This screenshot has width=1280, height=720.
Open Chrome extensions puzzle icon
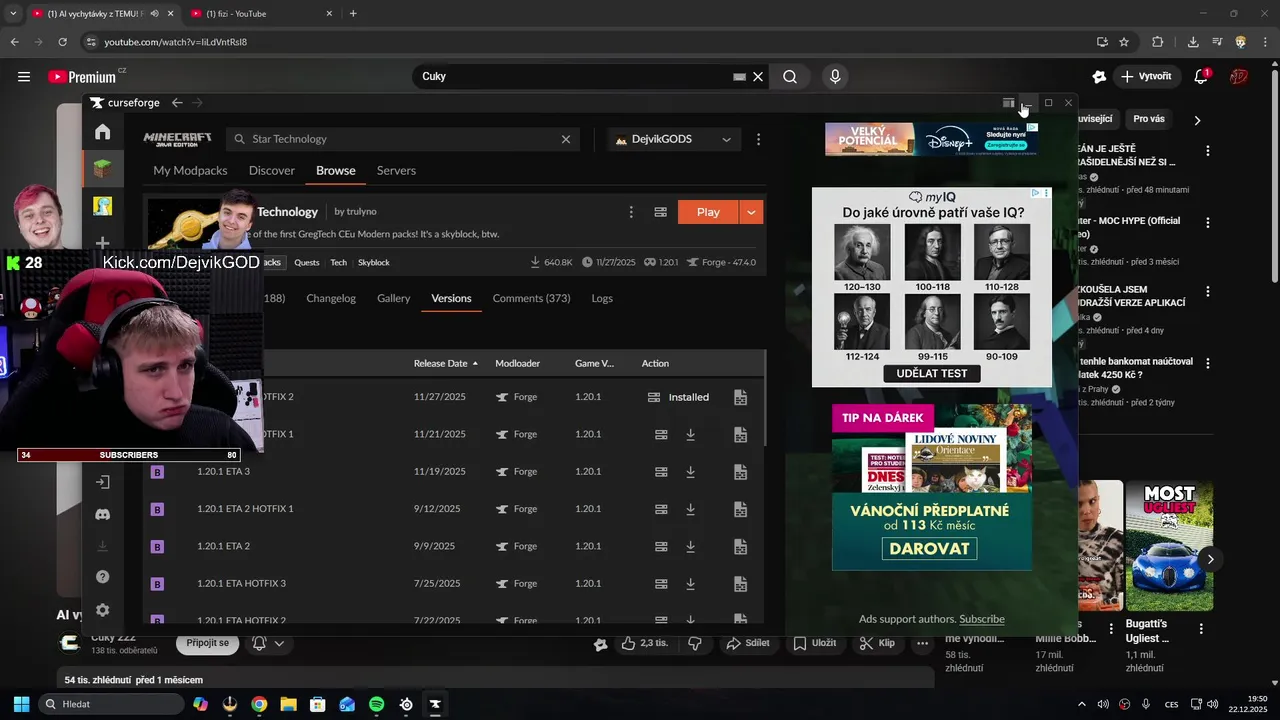click(1158, 42)
